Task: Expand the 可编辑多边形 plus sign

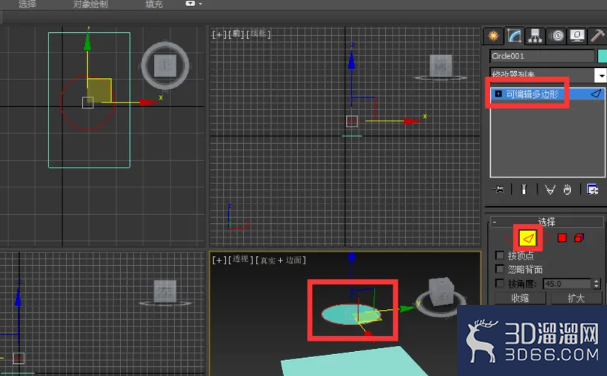Action: click(x=498, y=94)
